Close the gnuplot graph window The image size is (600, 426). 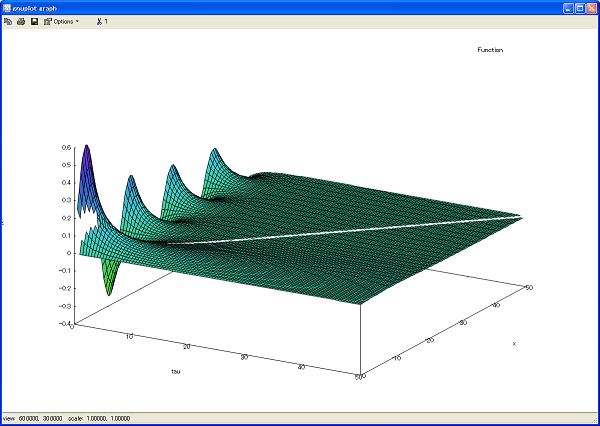click(x=592, y=8)
